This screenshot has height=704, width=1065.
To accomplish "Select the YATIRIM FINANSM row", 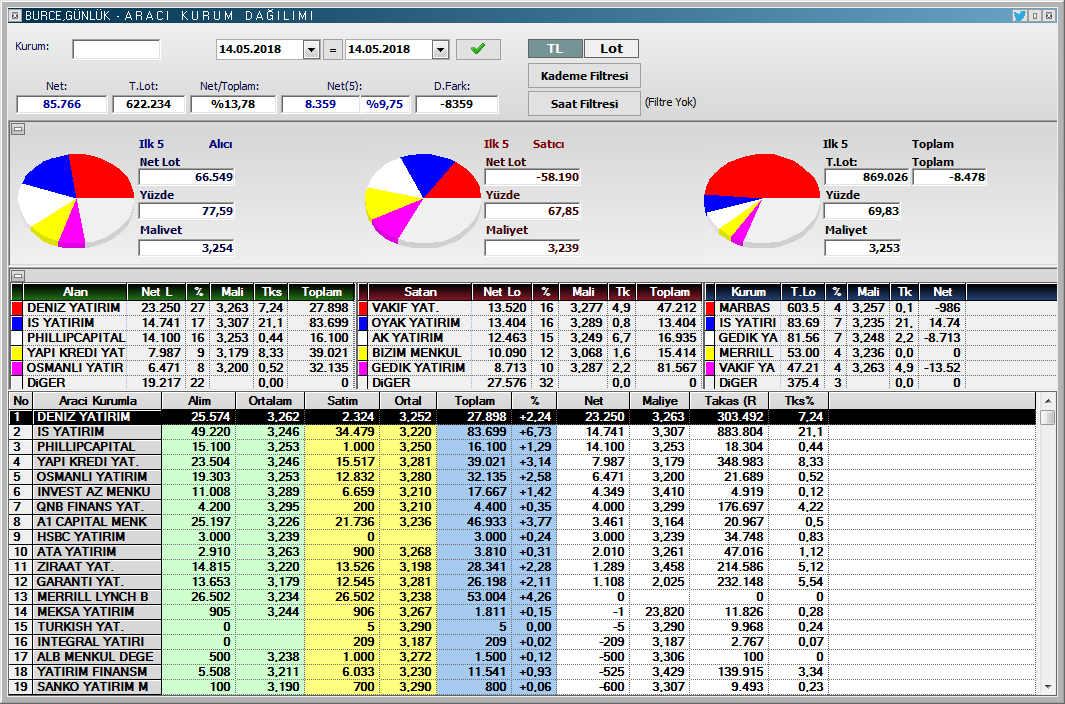I will coord(523,671).
